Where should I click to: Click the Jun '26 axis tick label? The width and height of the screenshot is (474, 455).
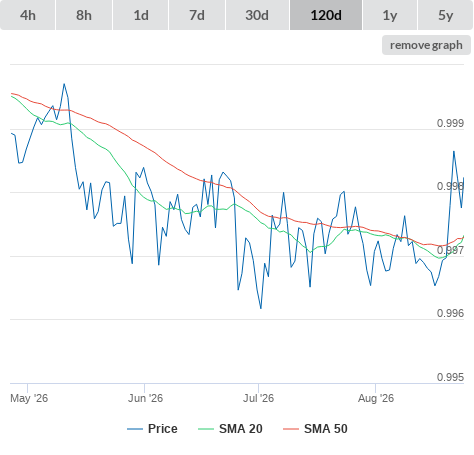pyautogui.click(x=145, y=398)
